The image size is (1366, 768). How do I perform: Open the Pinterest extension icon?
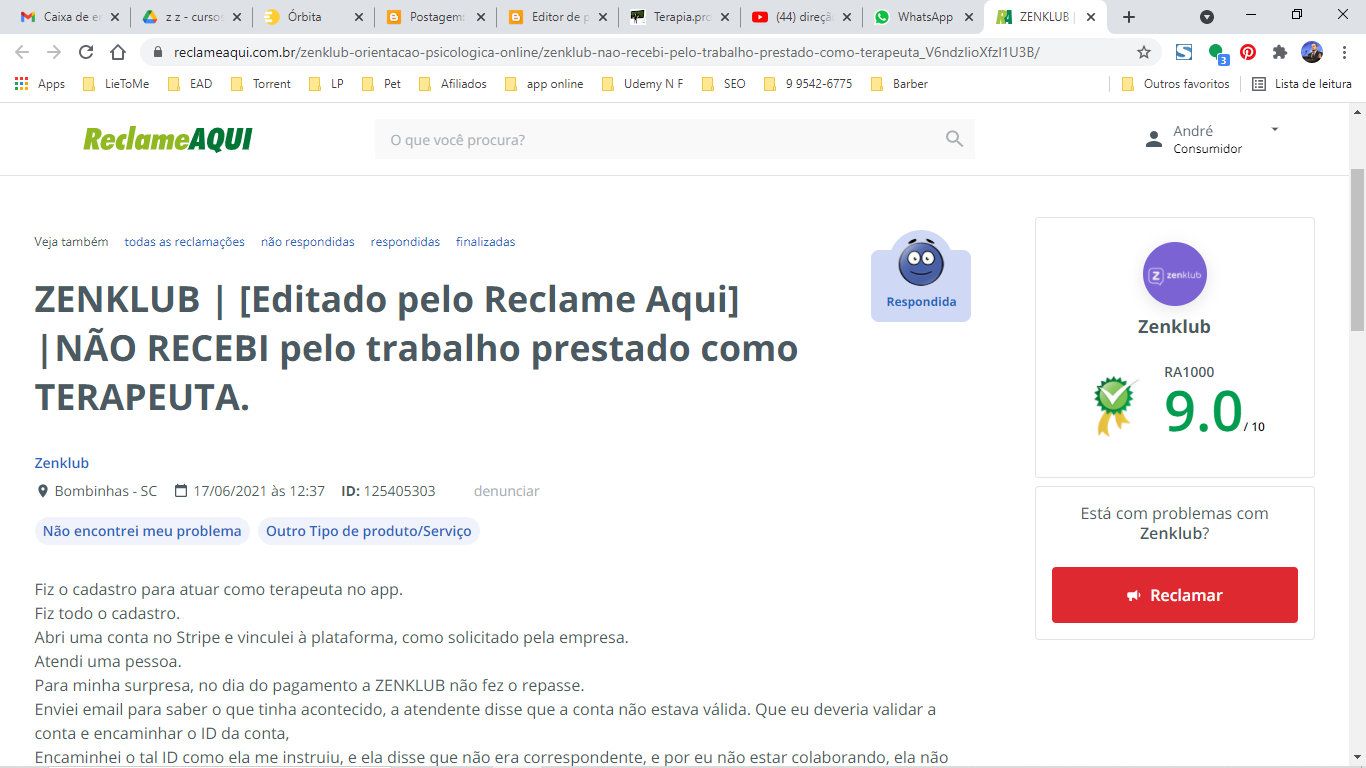click(1248, 52)
